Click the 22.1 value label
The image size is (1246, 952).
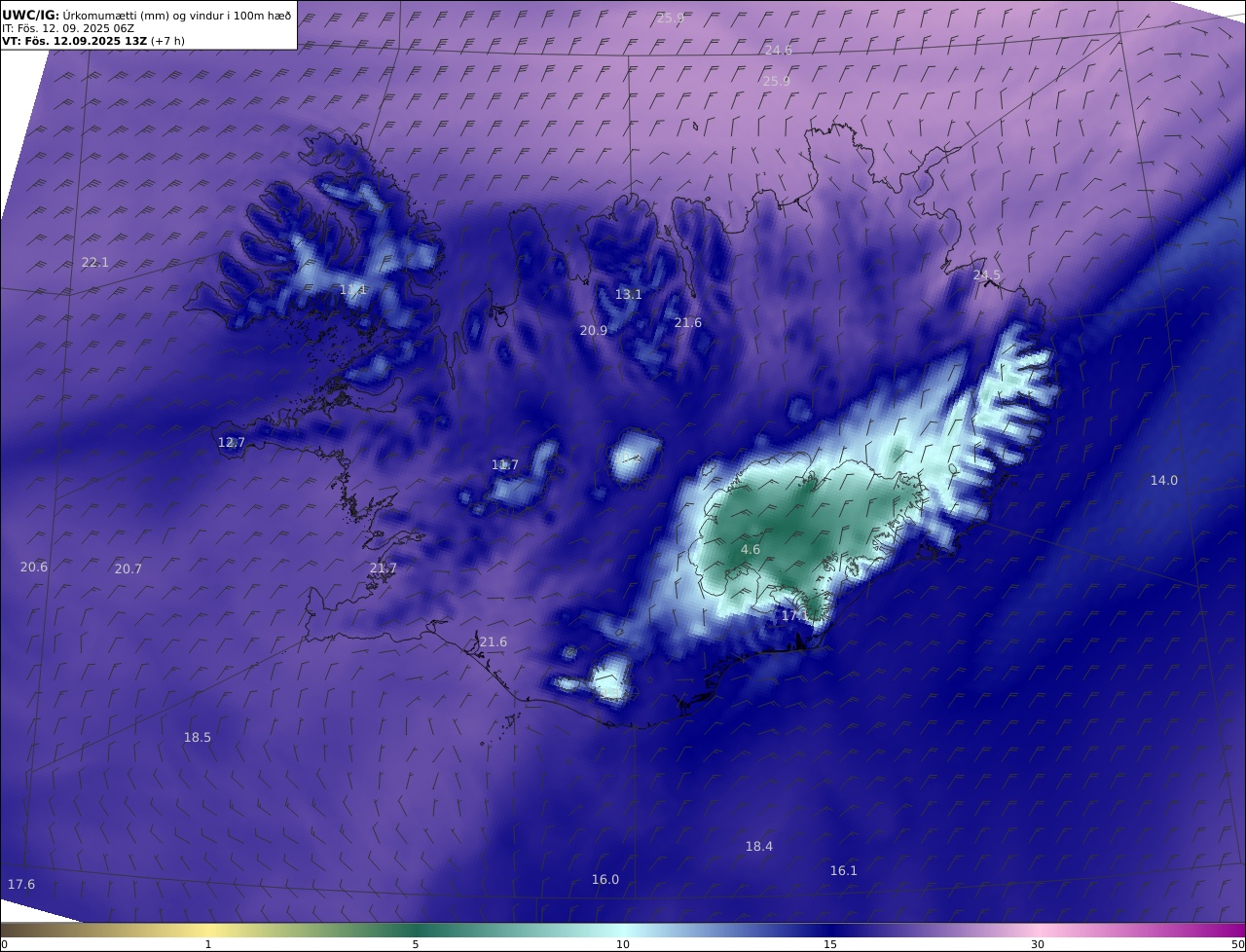tap(95, 263)
